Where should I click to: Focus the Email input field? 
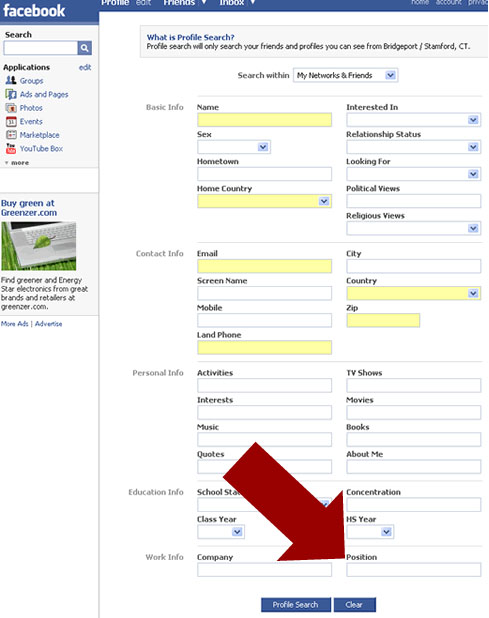tap(264, 266)
